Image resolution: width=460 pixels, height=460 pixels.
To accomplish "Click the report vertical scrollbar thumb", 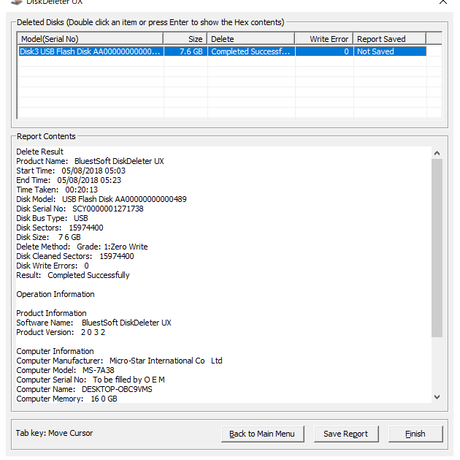I will 437,248.
